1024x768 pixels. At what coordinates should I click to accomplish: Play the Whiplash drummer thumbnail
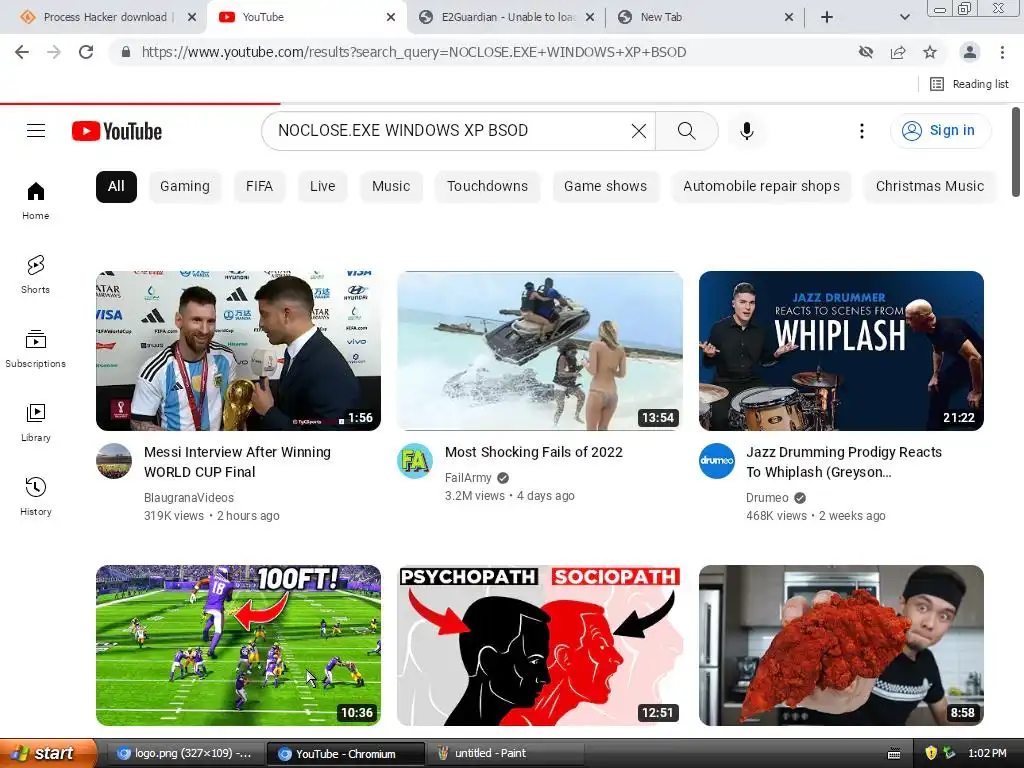(x=841, y=351)
